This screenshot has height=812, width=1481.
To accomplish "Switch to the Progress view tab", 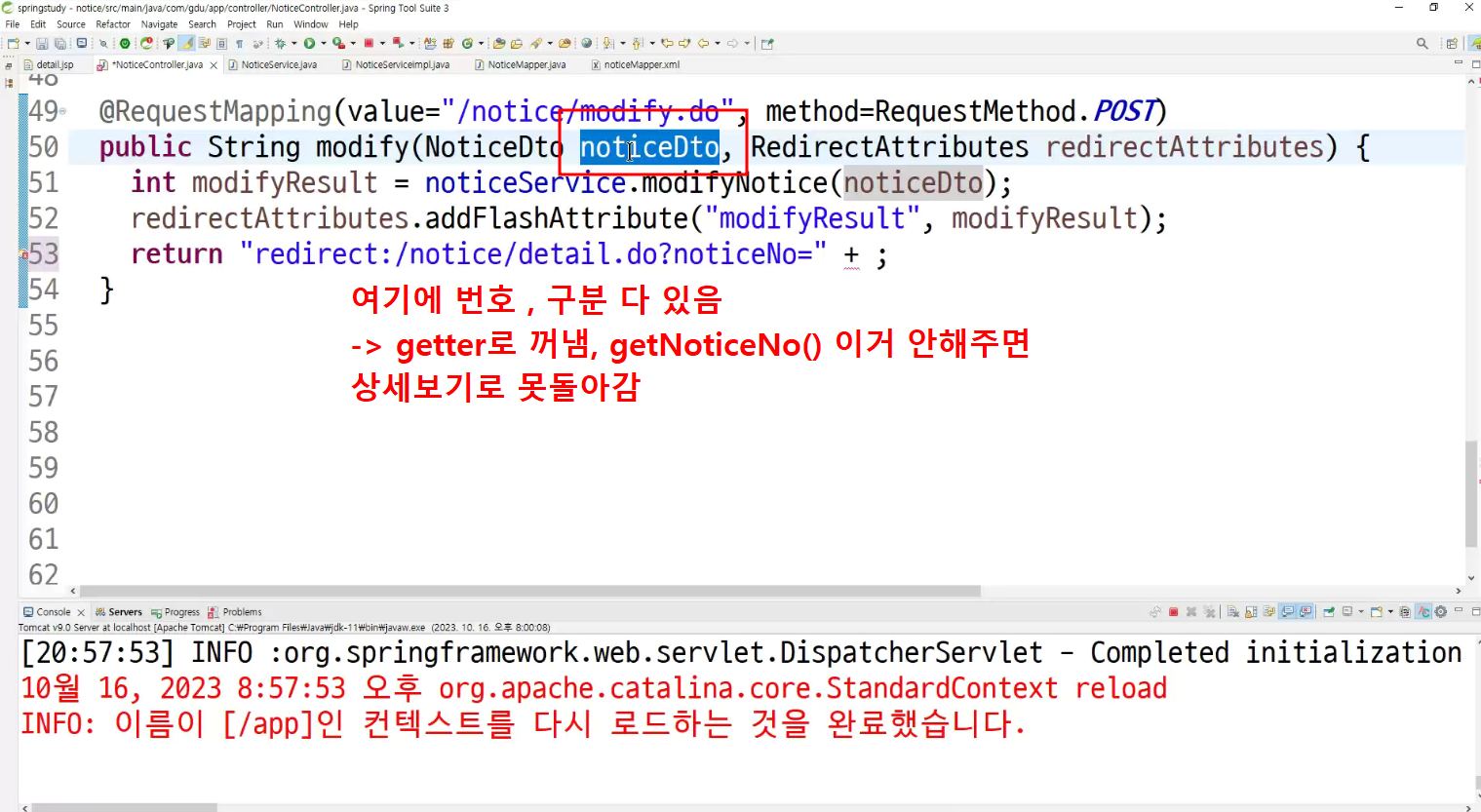I will (175, 612).
